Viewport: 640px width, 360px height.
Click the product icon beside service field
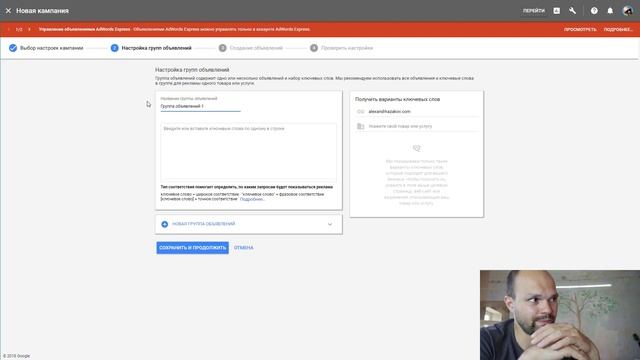(360, 126)
